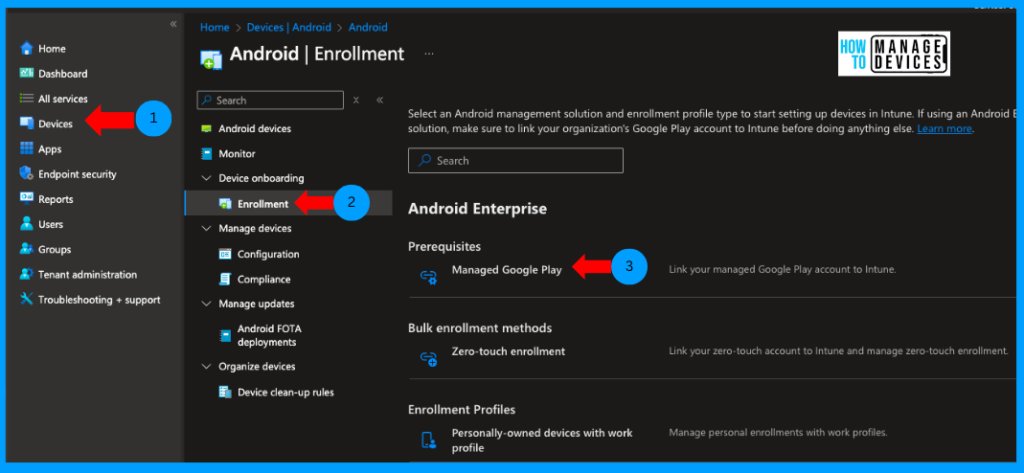This screenshot has width=1024, height=473.
Task: Select Home in left navigation
Action: pyautogui.click(x=52, y=48)
